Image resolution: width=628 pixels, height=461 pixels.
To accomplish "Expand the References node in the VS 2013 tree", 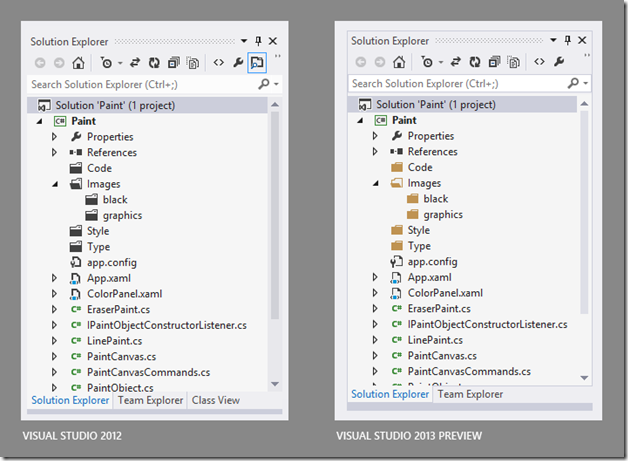I will point(376,152).
